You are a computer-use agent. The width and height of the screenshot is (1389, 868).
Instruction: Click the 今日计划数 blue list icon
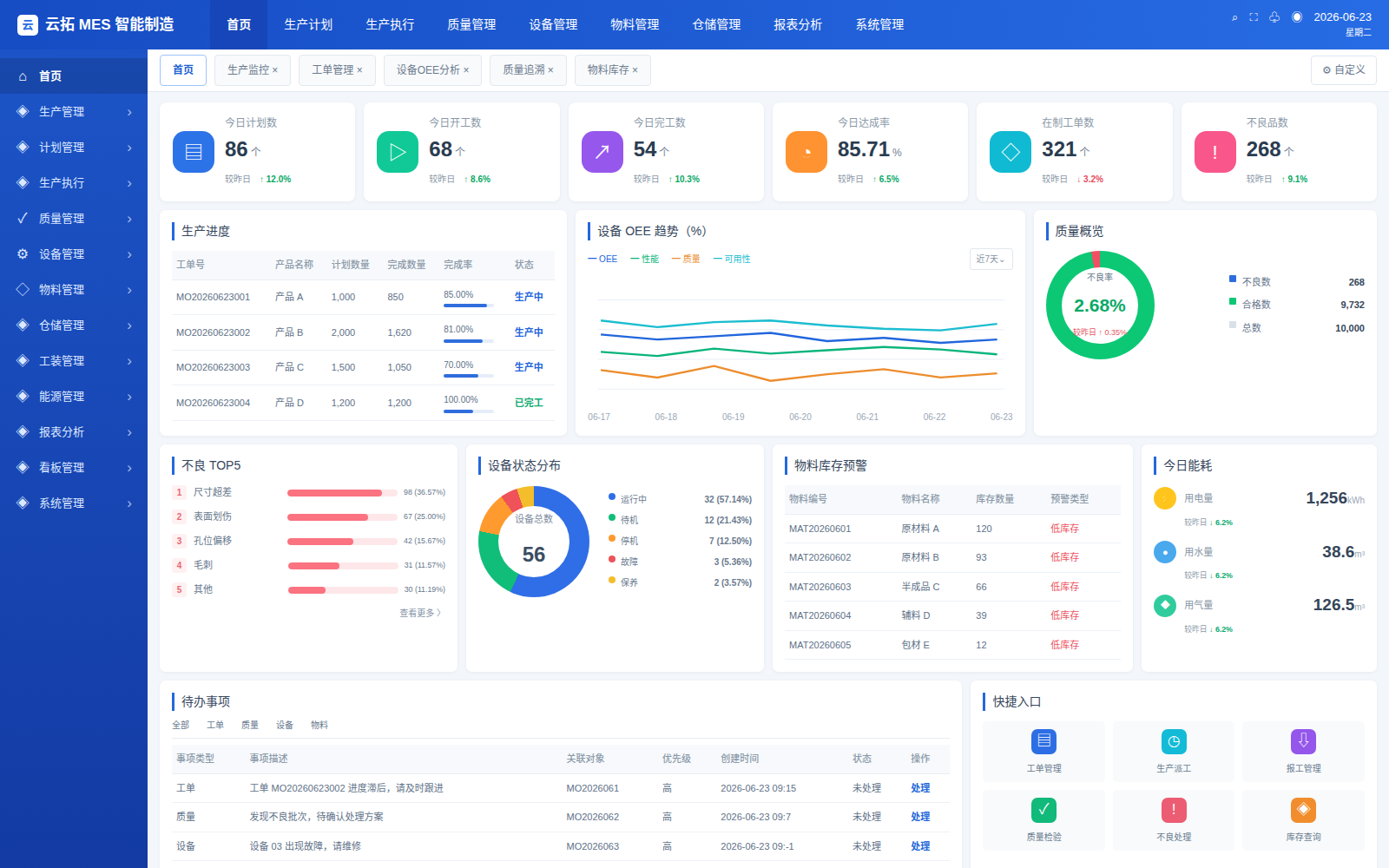point(194,152)
